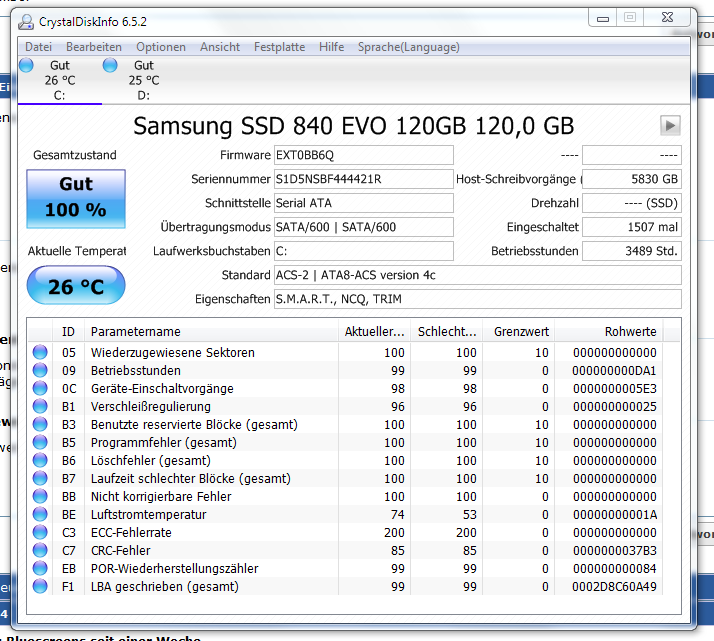Close the CrystalDiskInfo window
Screen dimensions: 714x641
point(667,17)
